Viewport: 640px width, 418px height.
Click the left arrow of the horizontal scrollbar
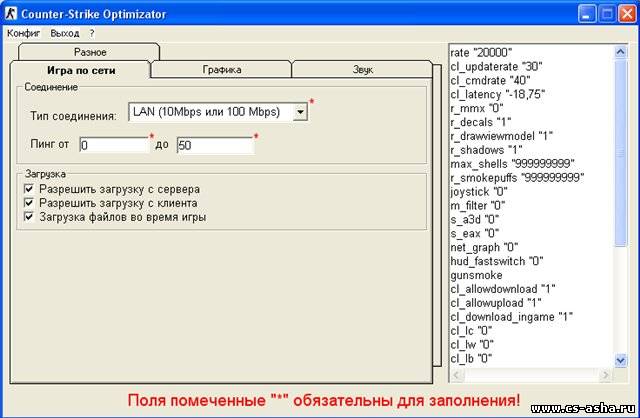tap(457, 375)
